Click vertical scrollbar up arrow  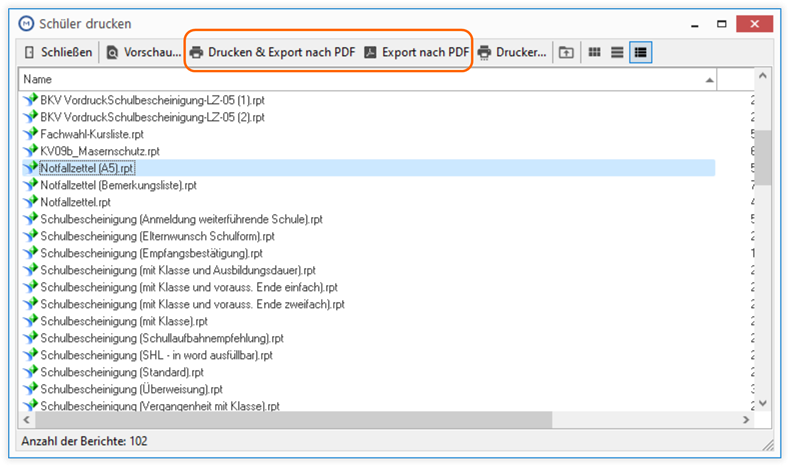(763, 76)
